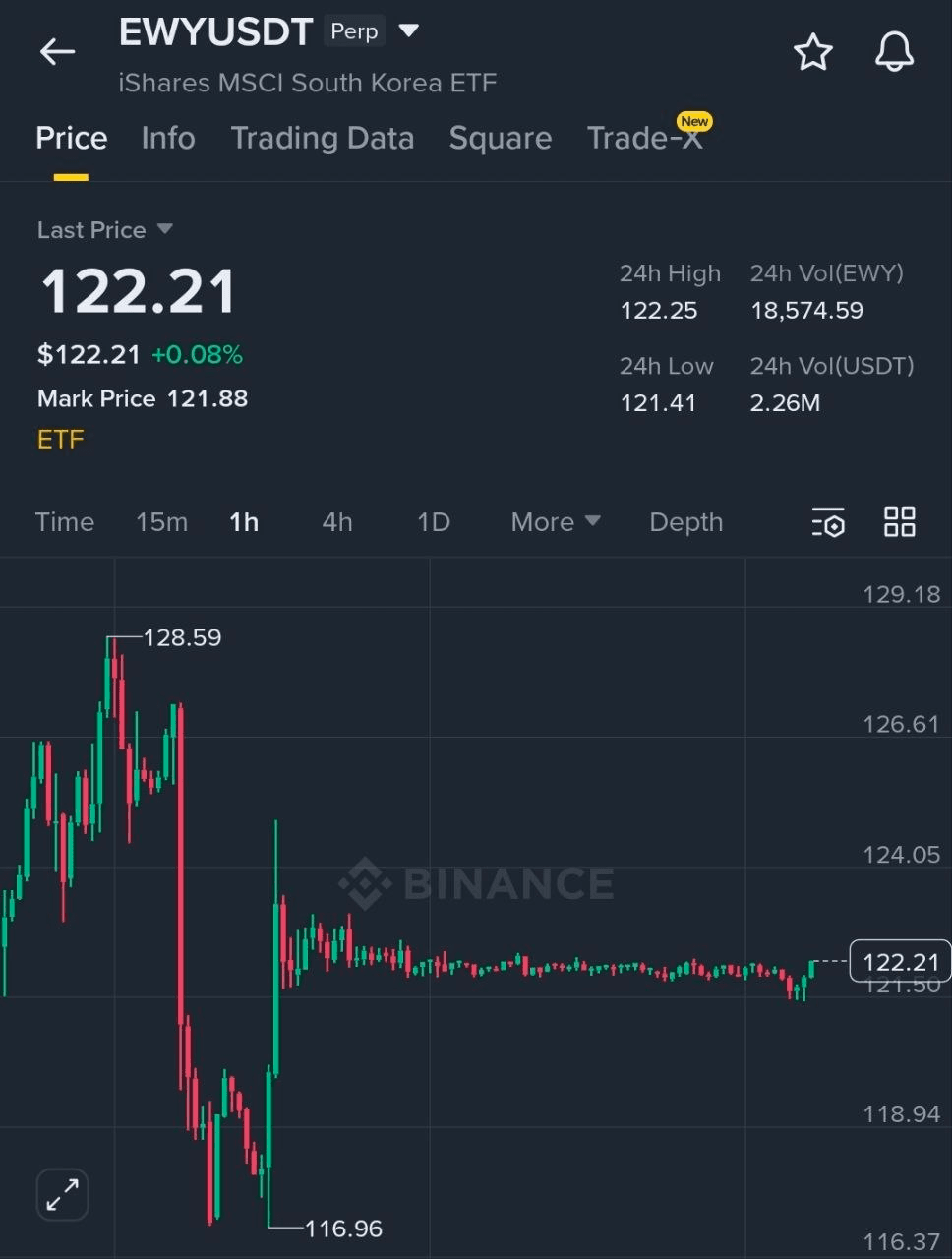
Task: Switch to the Info tab
Action: [x=168, y=139]
